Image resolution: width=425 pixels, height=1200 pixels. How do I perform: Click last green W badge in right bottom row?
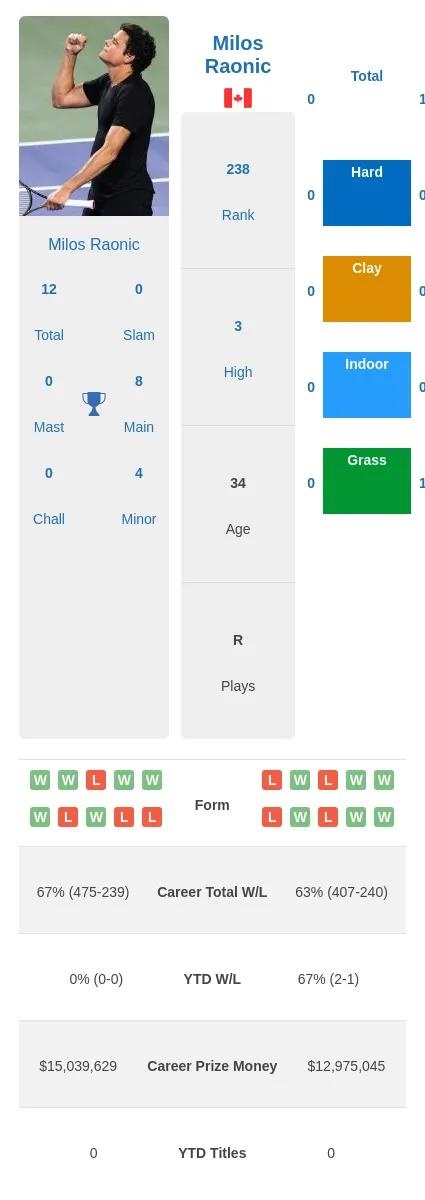coord(384,817)
